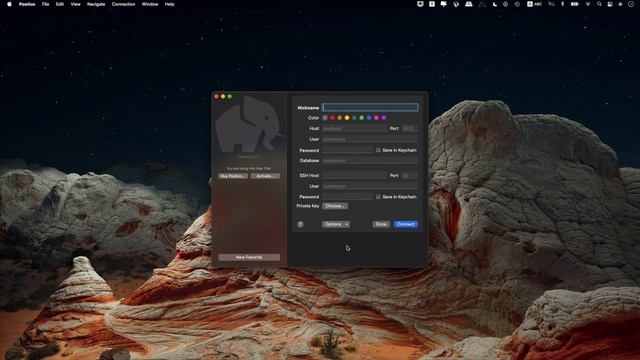Click the database Password field

coord(348,150)
